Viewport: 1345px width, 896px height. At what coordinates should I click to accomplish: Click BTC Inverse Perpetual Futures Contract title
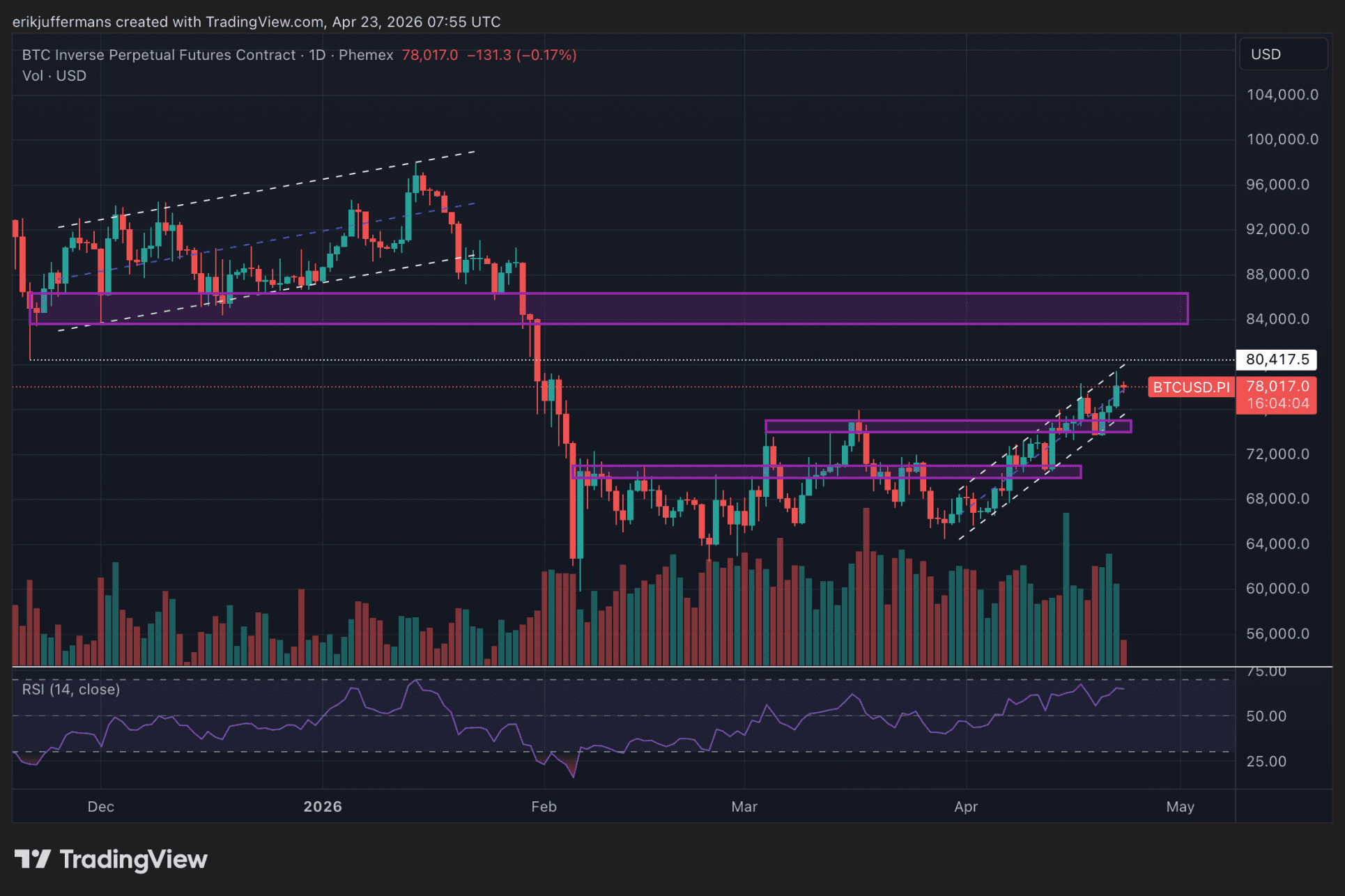(159, 55)
